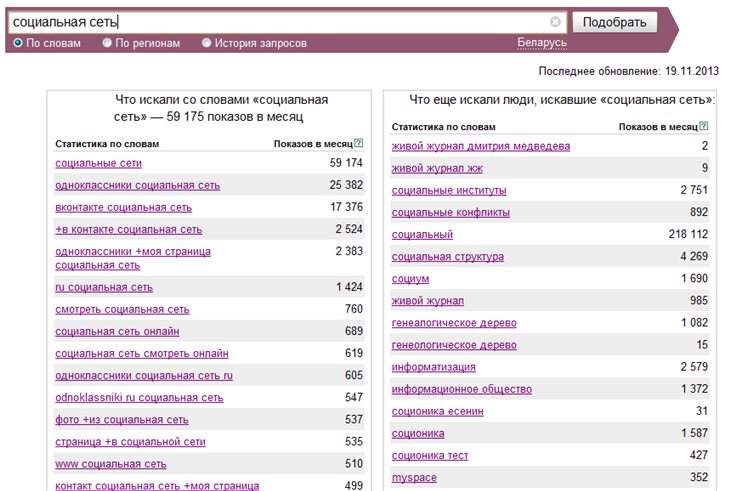The width and height of the screenshot is (734, 491).
Task: Open 'смотреть социальная сеть' link
Action: click(122, 309)
